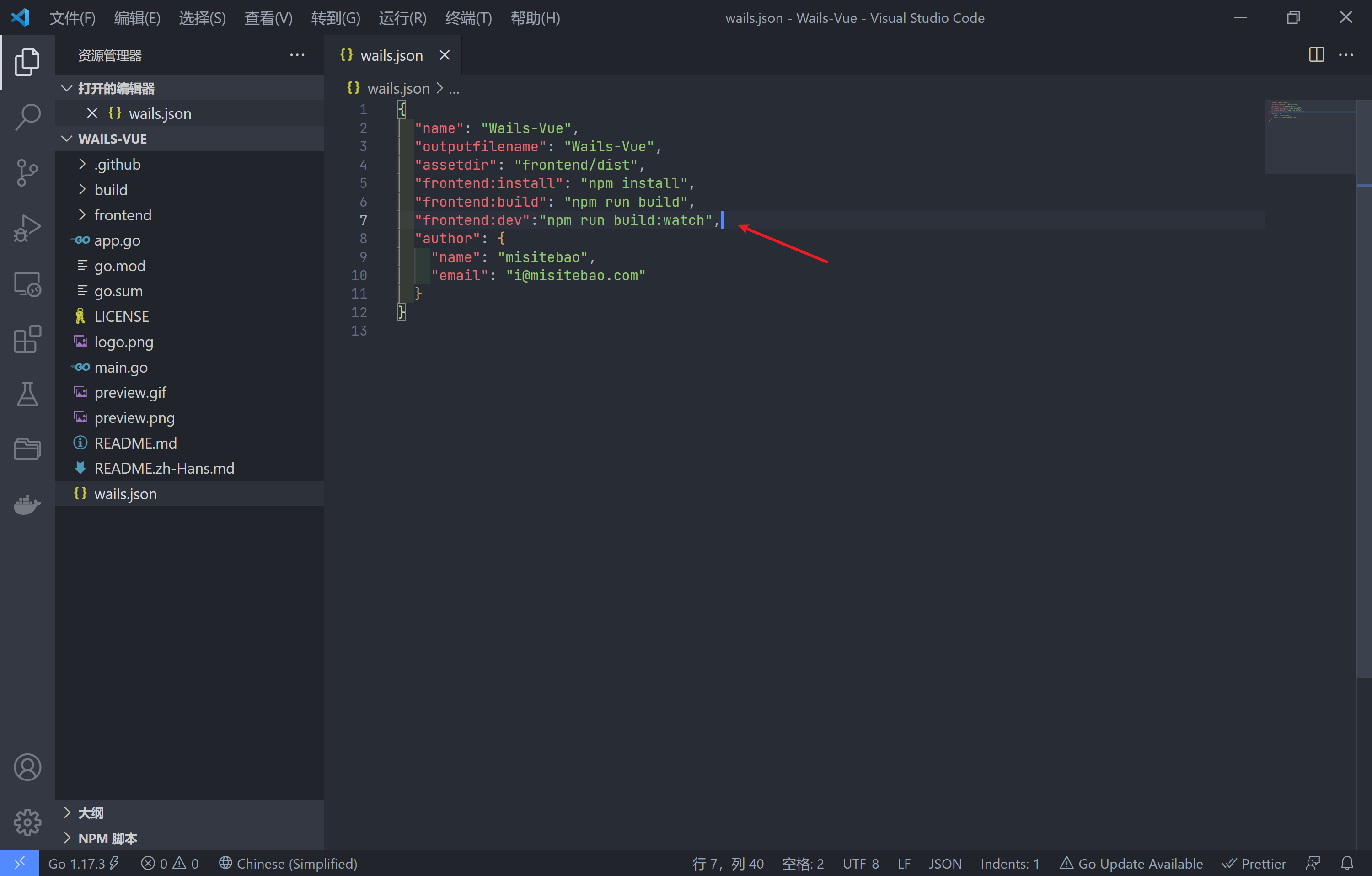Toggle Prettier formatter in the status bar

pyautogui.click(x=1255, y=863)
